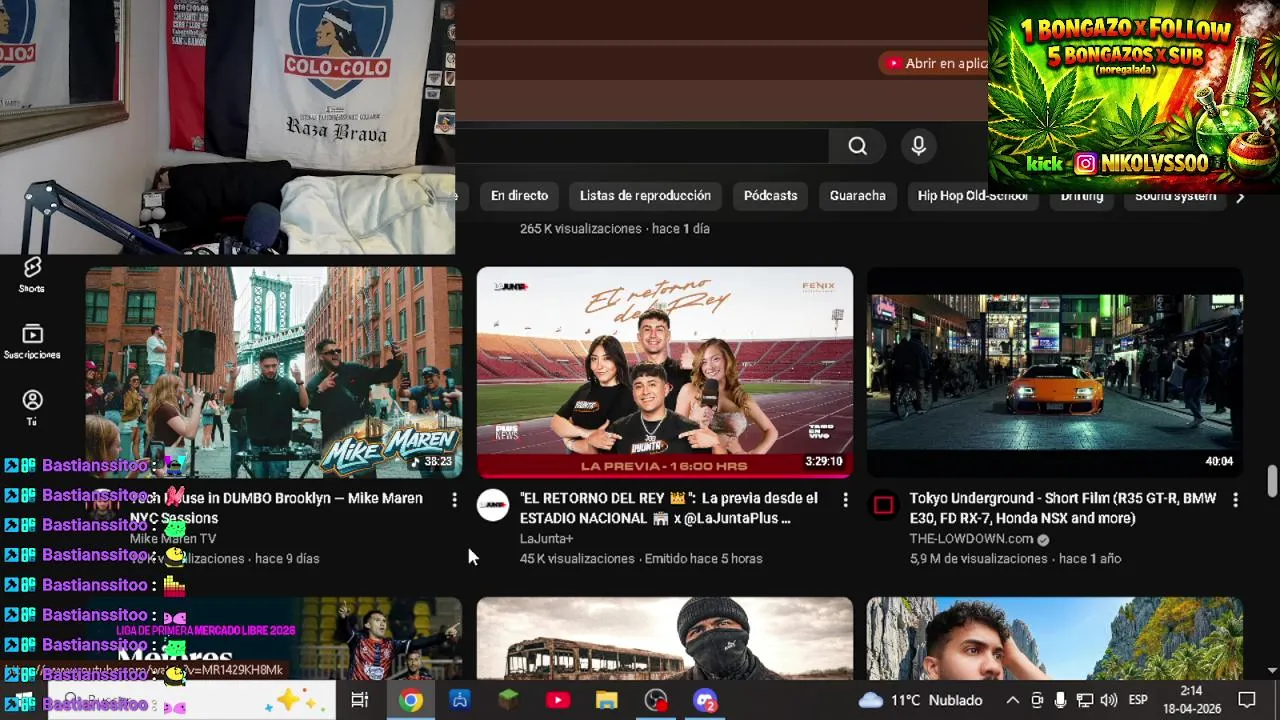This screenshot has height=720, width=1280.
Task: Play the Tokyo Underground car thumbnail
Action: pos(1055,372)
